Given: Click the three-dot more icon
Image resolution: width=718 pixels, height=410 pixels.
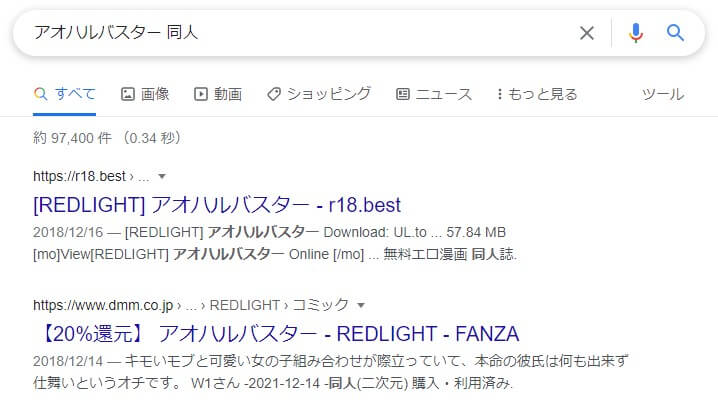Looking at the screenshot, I should click(500, 94).
